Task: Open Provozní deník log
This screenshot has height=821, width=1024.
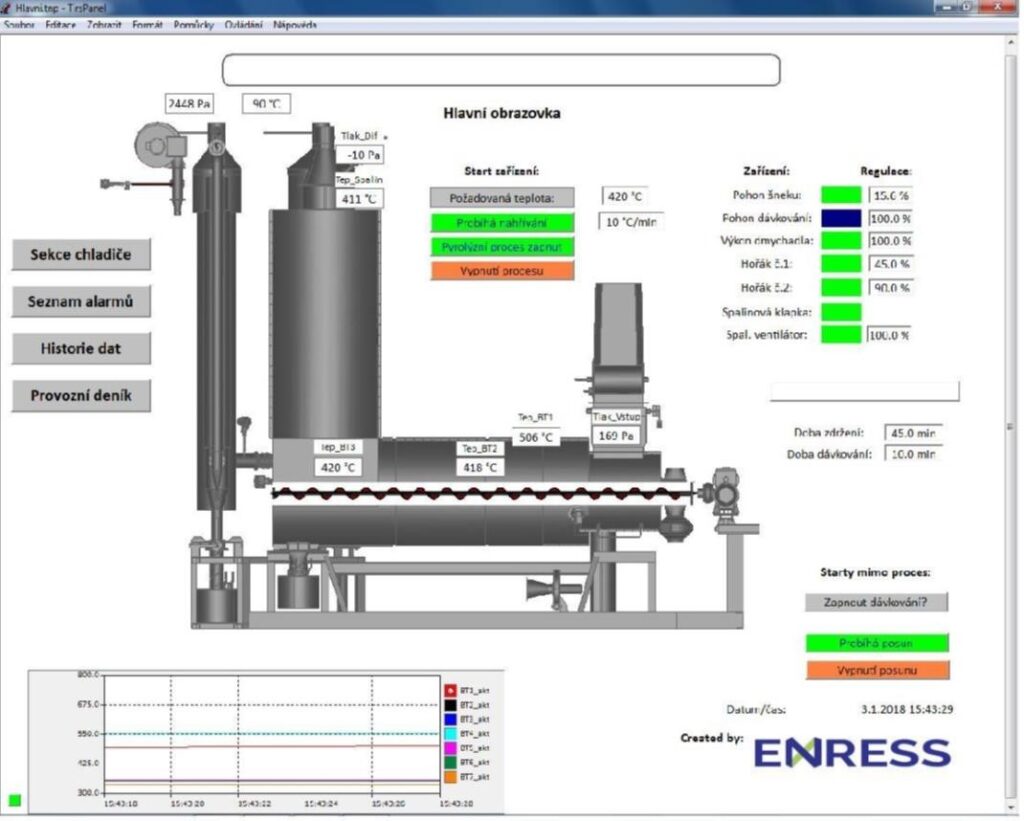Action: click(x=81, y=395)
